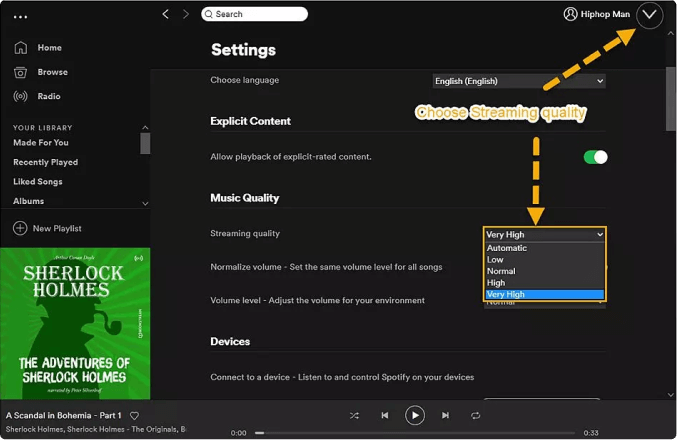Click A Scandal in Bohemia track title
Screen dimensions: 677x440
point(63,415)
